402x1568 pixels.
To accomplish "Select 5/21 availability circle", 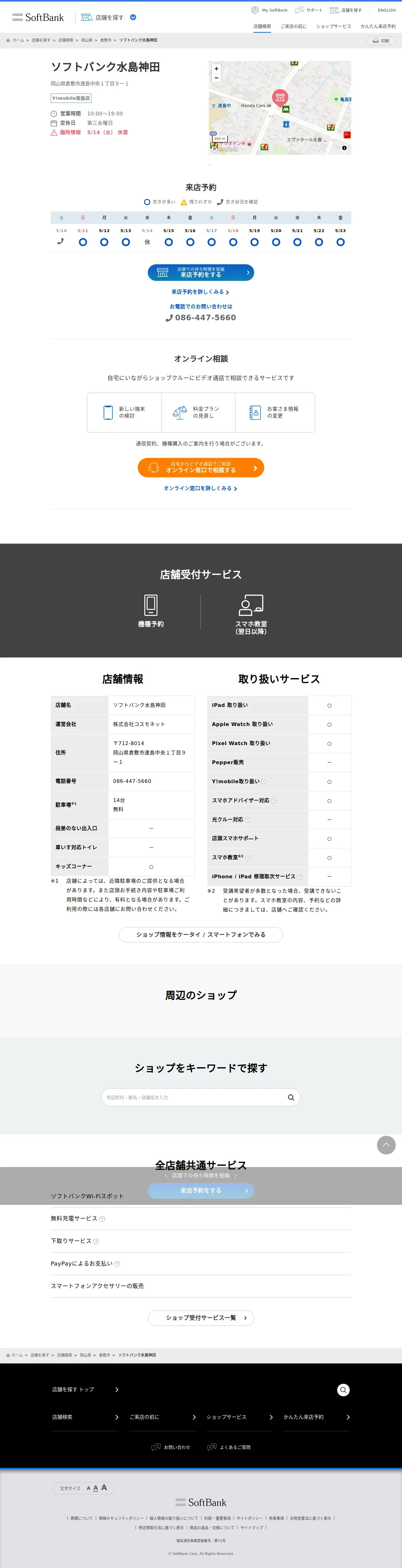I will (x=297, y=242).
